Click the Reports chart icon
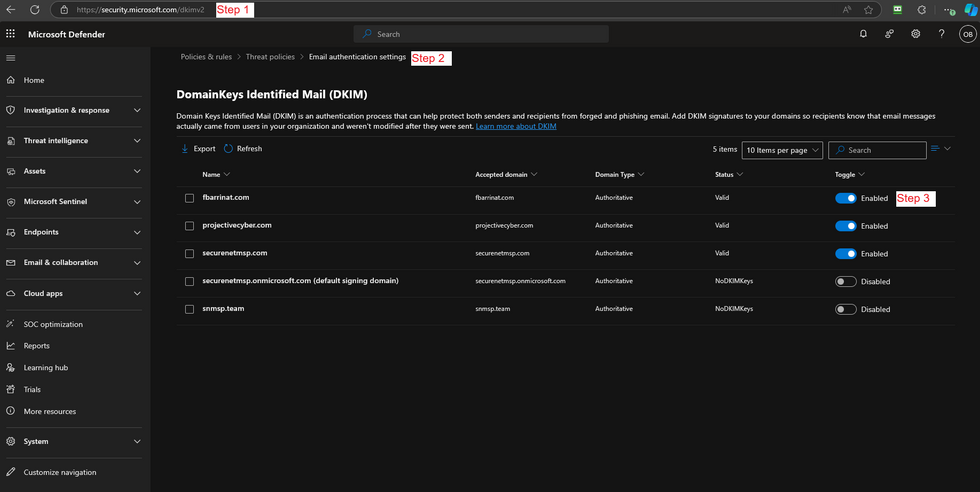 (11, 346)
